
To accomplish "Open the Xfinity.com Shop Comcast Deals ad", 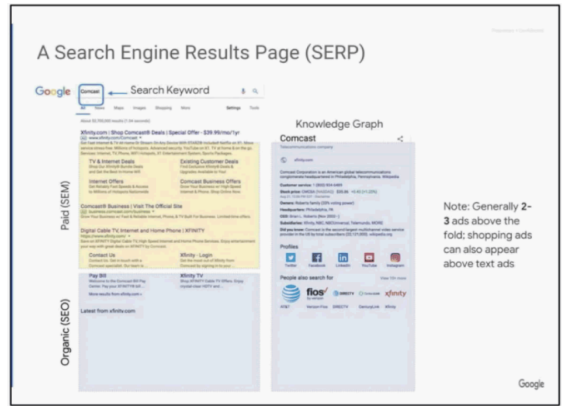I will (160, 132).
